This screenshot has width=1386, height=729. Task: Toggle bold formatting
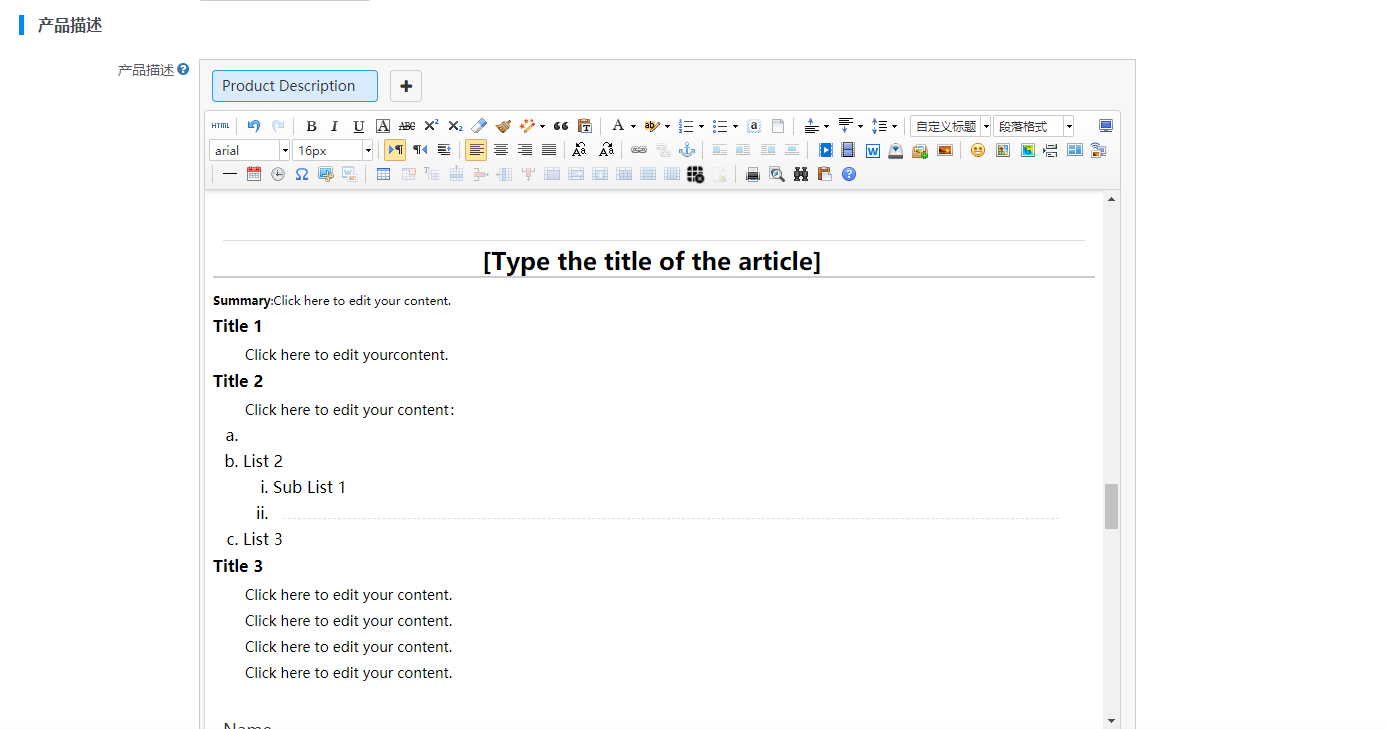[311, 126]
